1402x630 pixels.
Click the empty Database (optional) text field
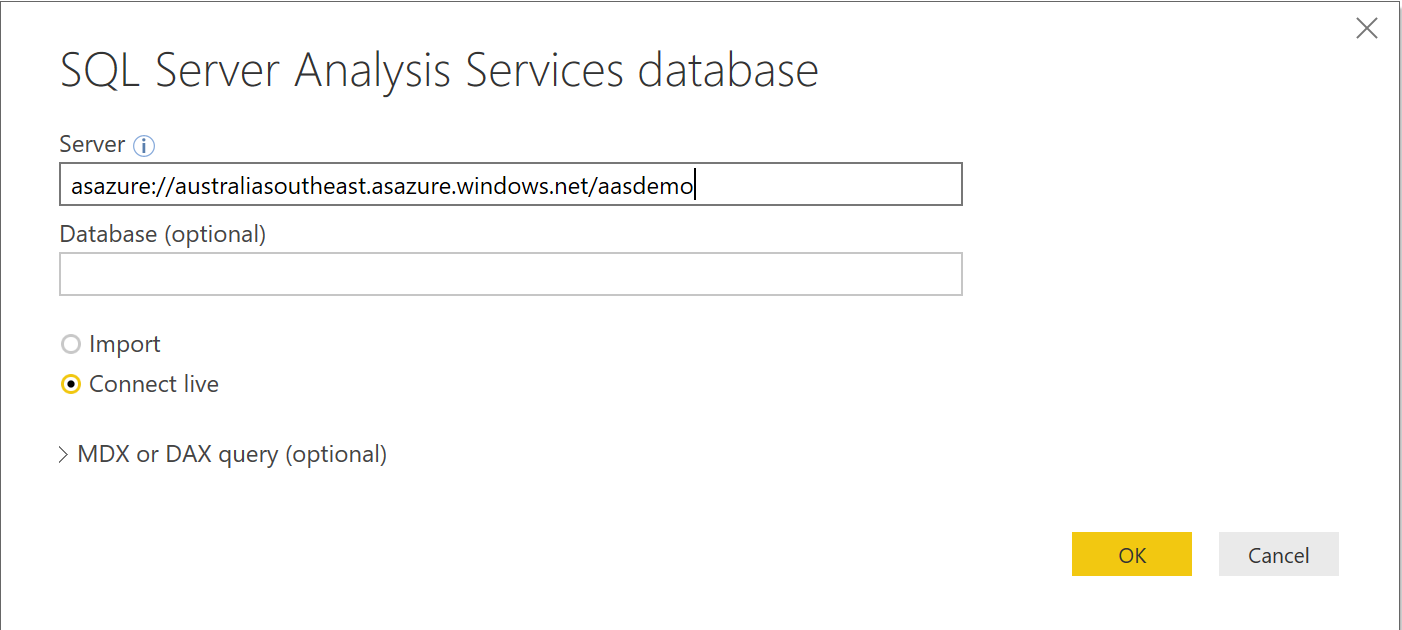[x=510, y=274]
